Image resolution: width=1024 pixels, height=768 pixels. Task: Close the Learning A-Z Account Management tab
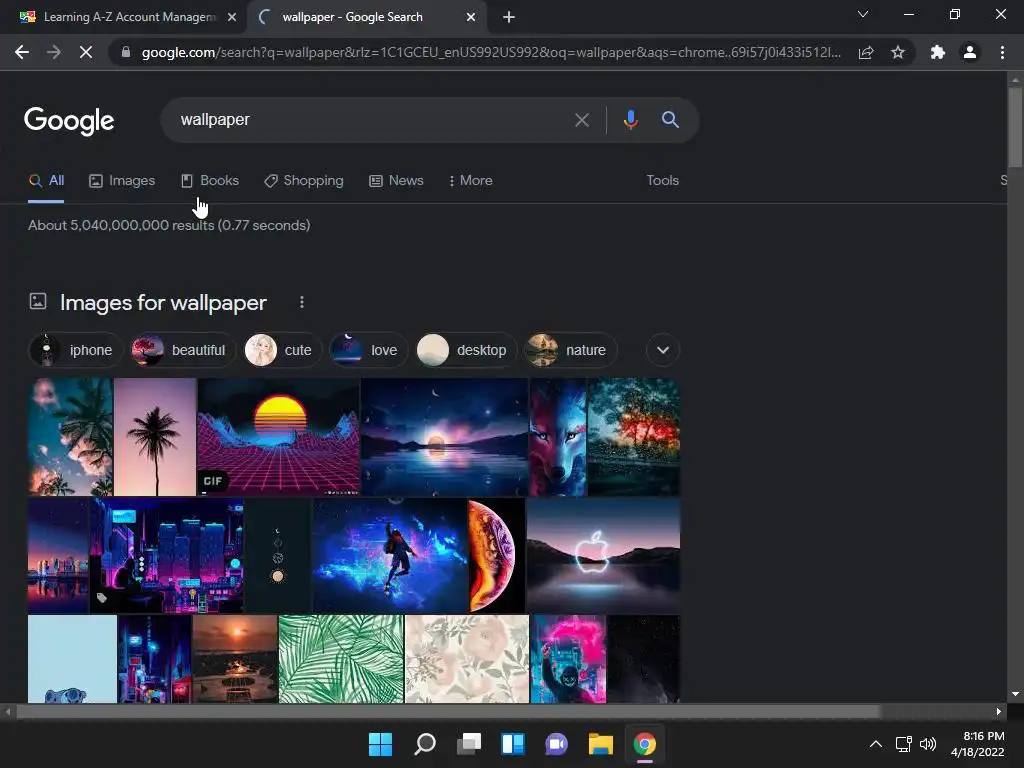tap(232, 17)
